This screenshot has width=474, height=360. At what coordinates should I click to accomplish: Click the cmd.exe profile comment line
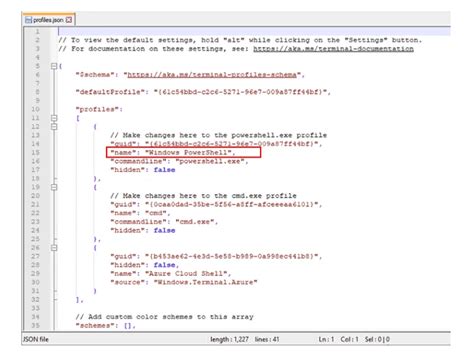coord(203,196)
